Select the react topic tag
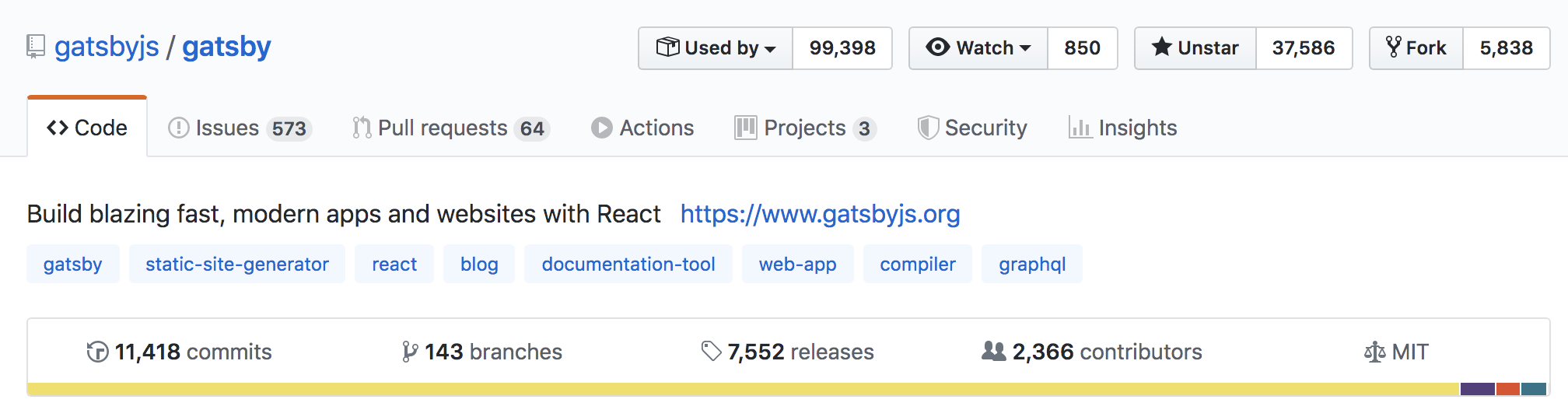 394,265
